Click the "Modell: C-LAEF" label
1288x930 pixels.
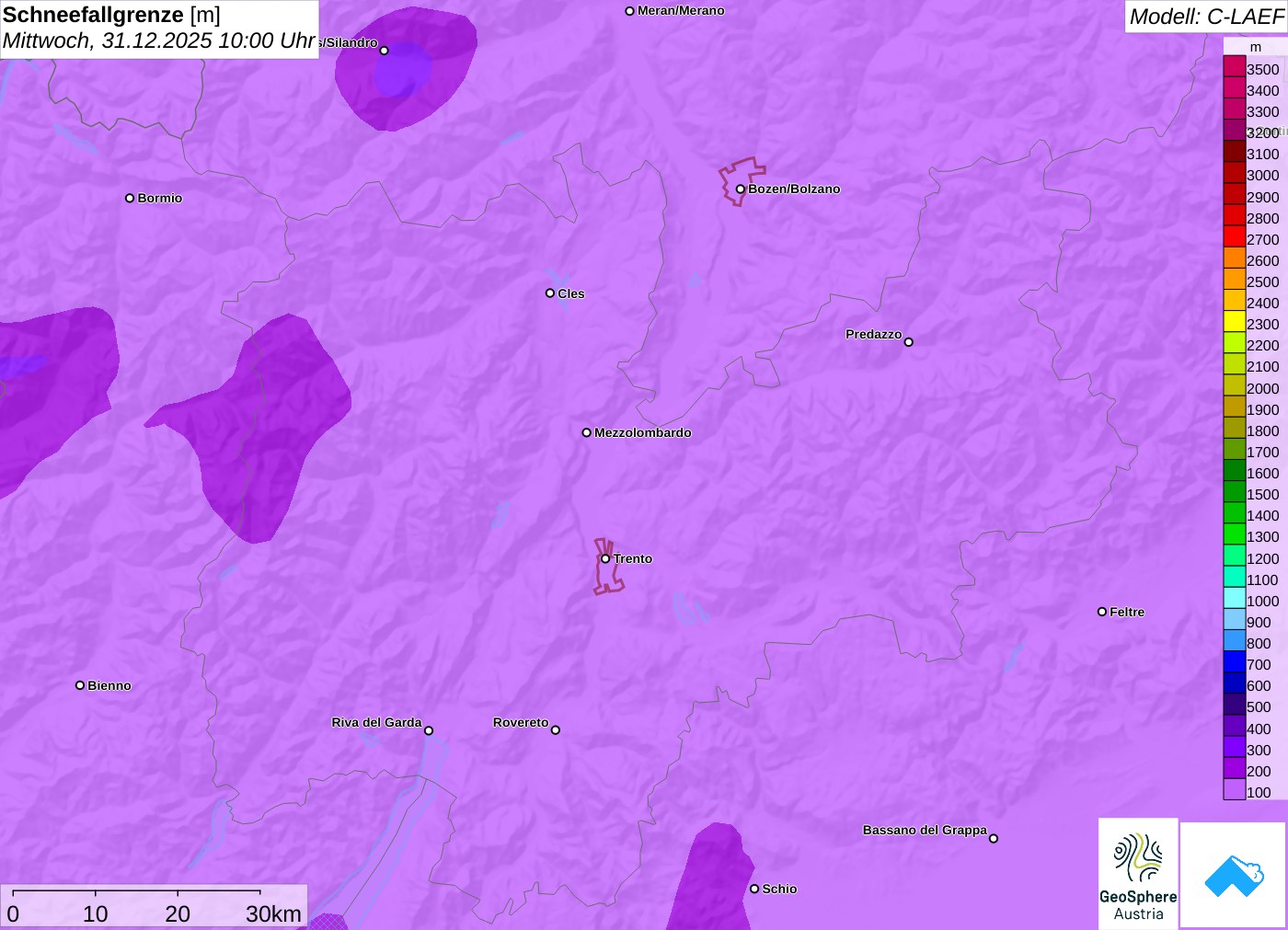click(x=1206, y=17)
